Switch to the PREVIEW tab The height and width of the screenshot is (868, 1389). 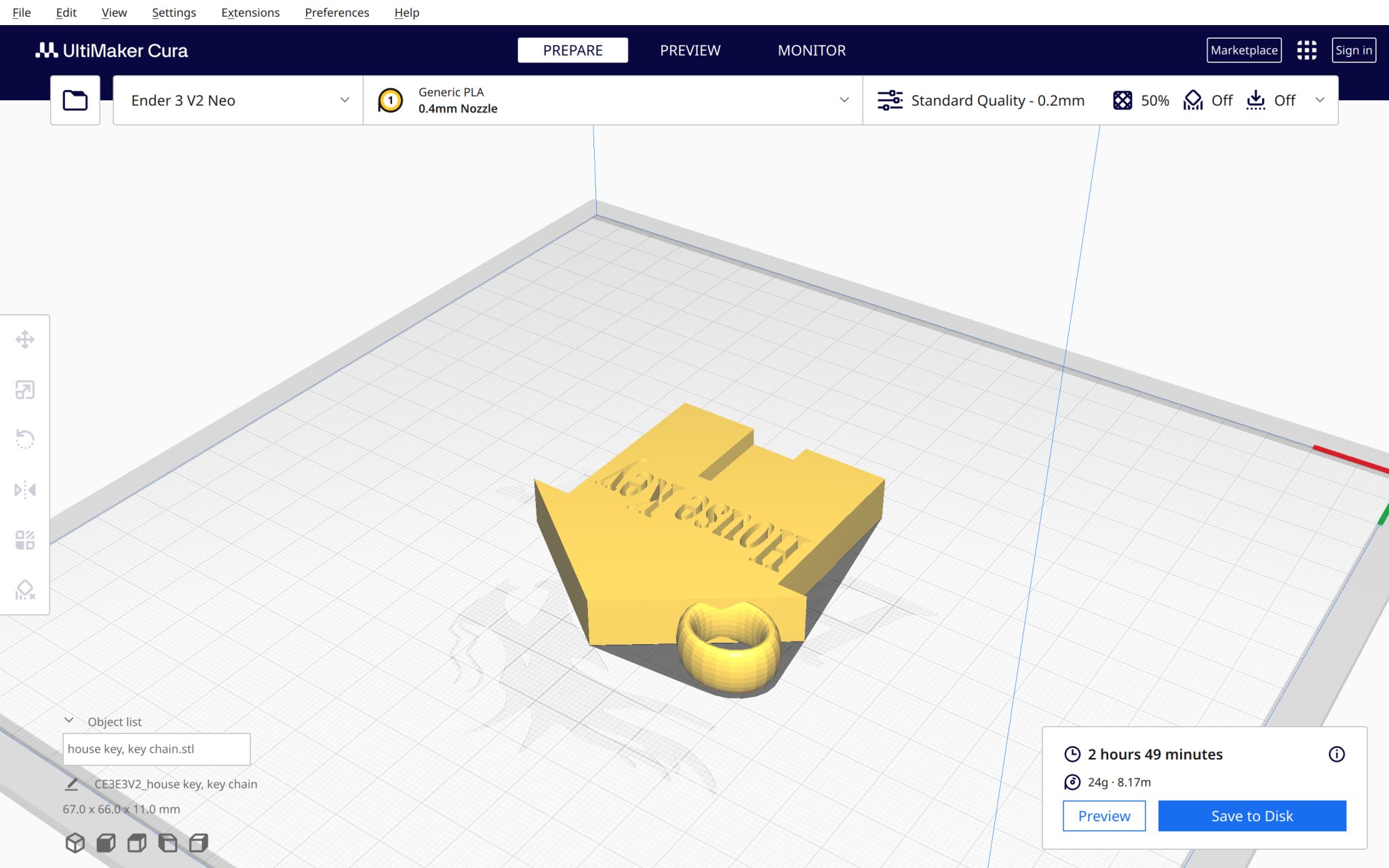click(x=690, y=50)
